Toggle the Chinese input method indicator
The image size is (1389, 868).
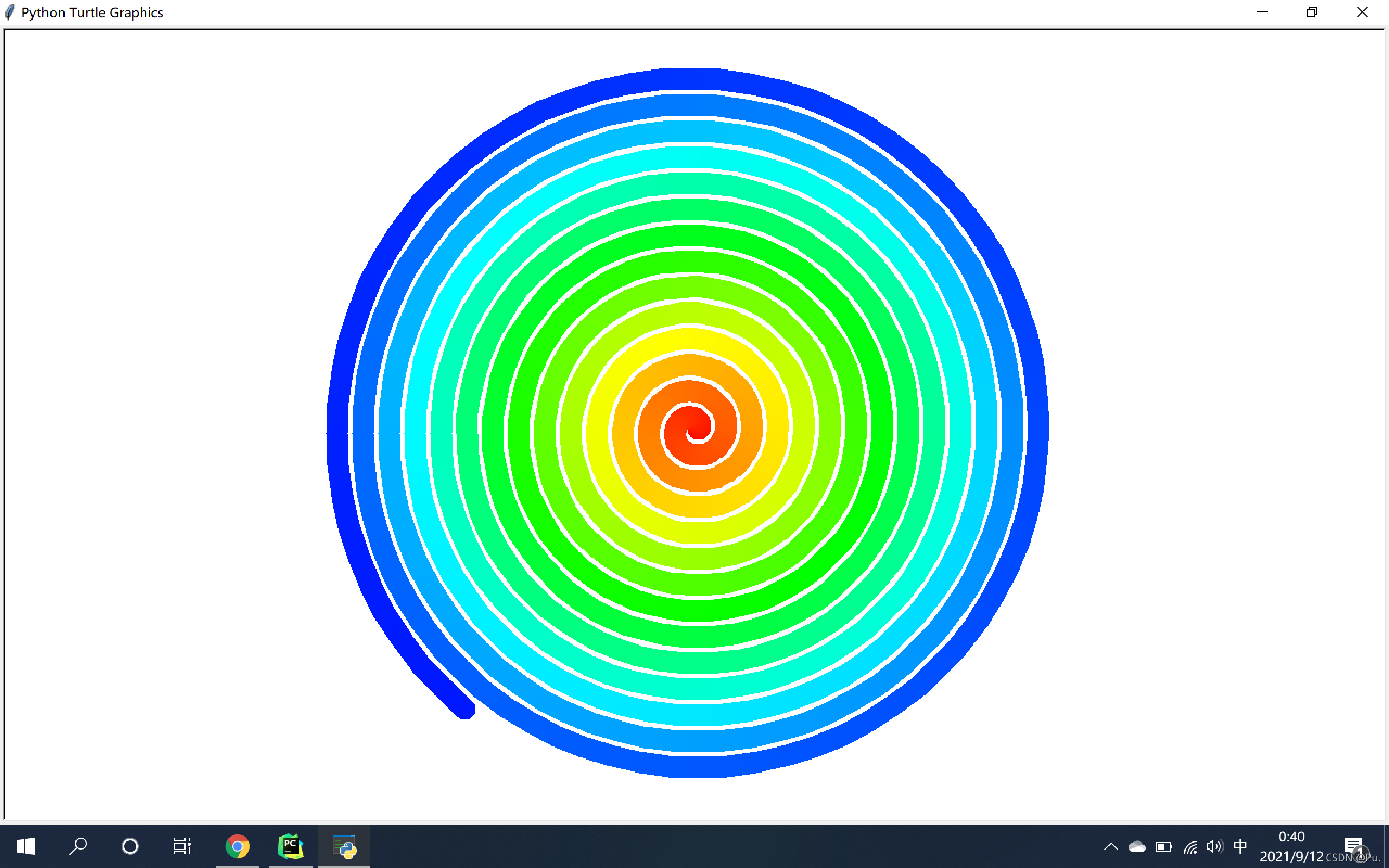pyautogui.click(x=1240, y=847)
